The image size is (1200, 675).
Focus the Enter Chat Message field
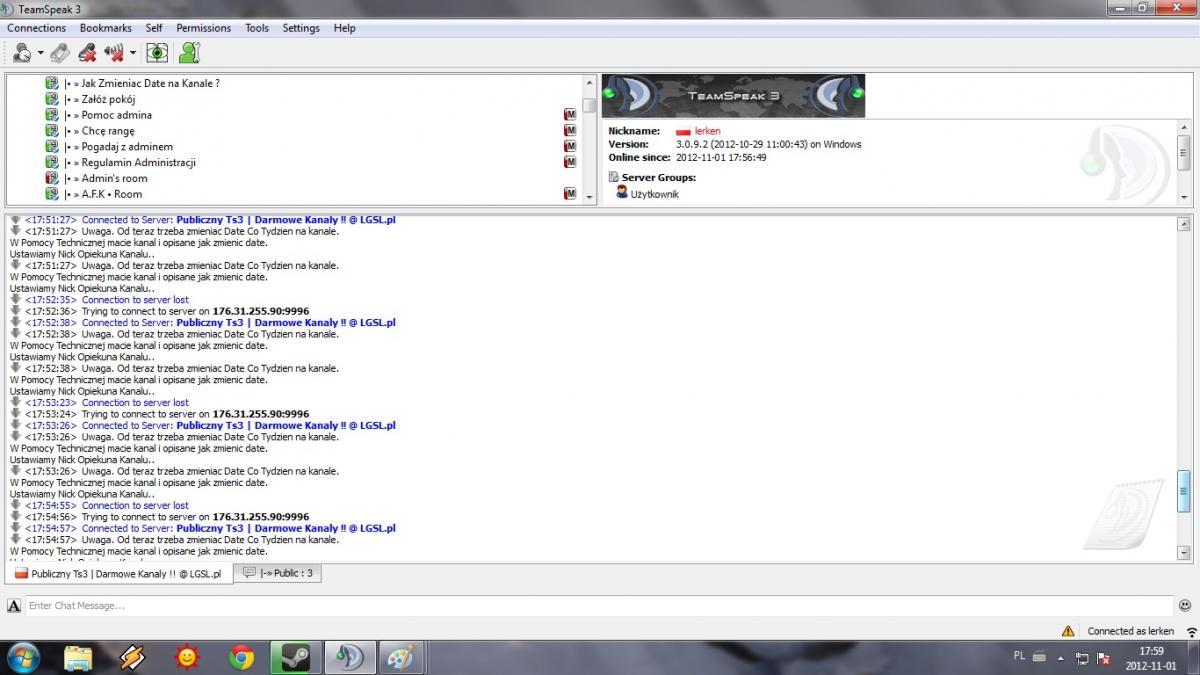pyautogui.click(x=598, y=605)
